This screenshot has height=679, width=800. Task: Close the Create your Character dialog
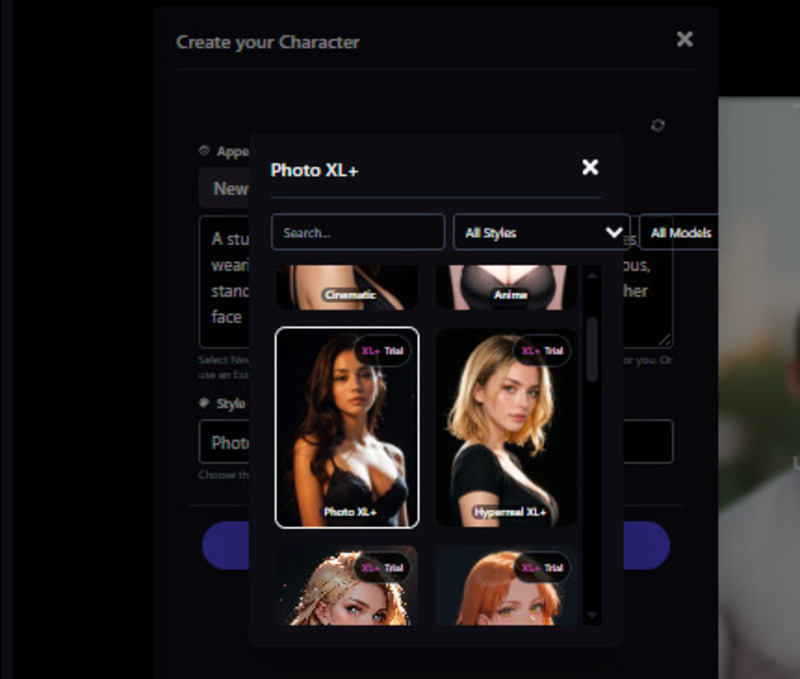684,39
